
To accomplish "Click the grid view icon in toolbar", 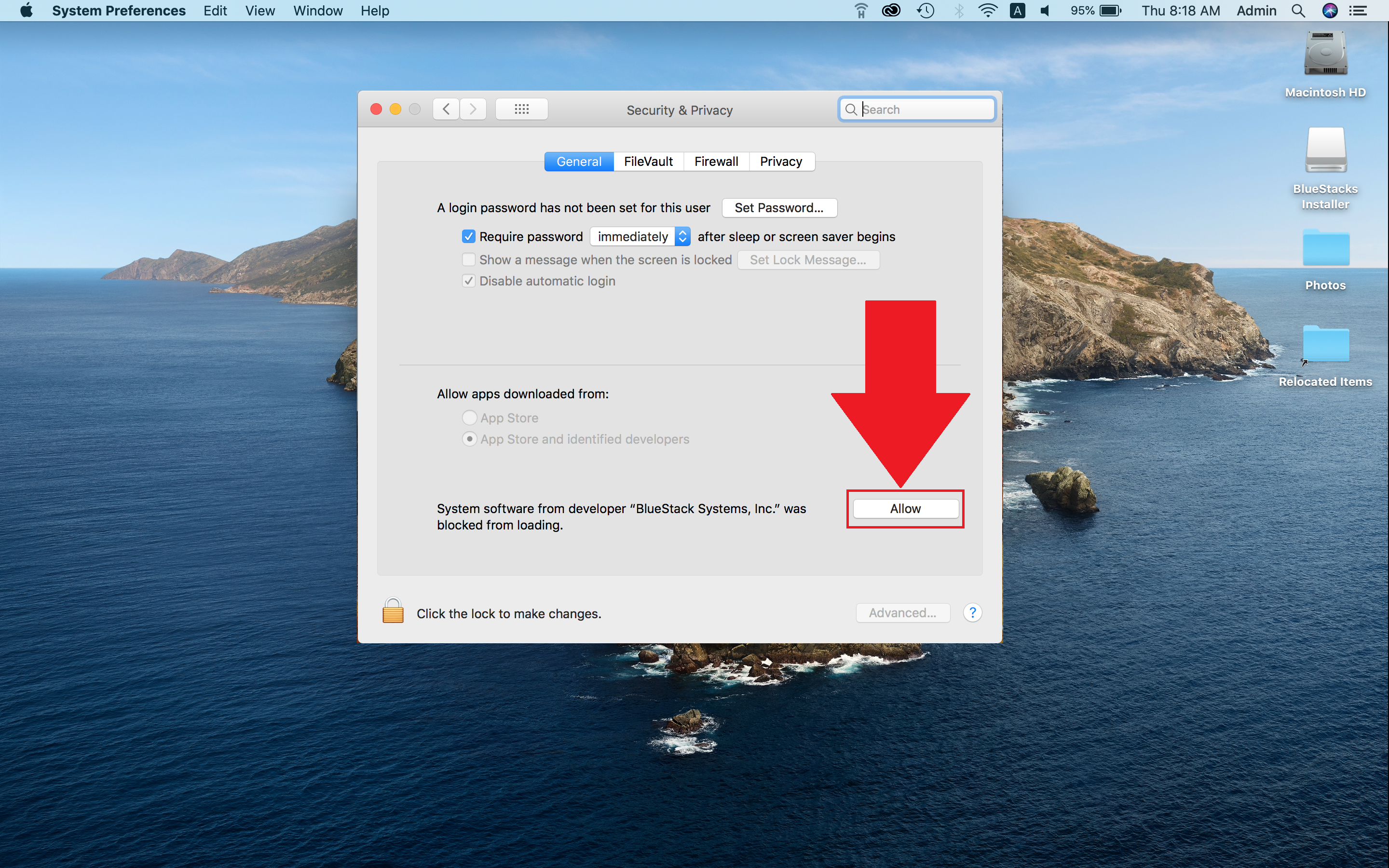I will point(521,108).
